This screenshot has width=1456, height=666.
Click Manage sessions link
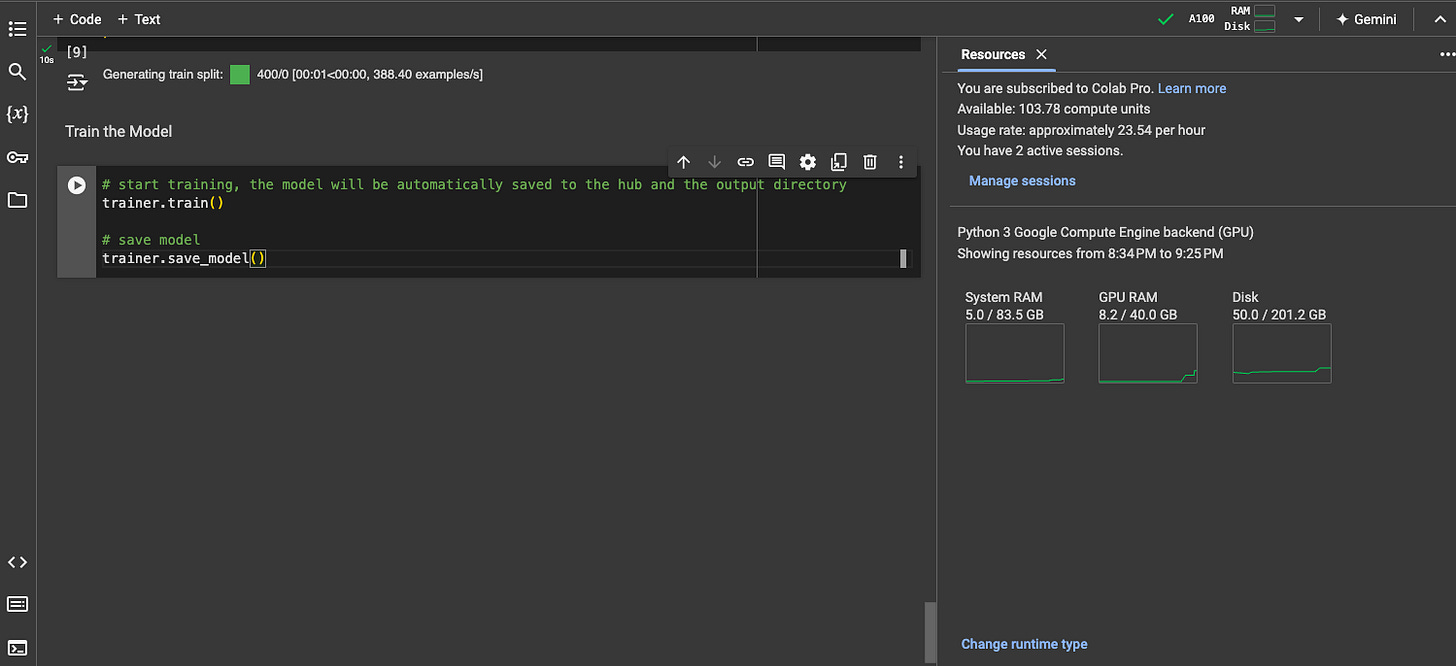click(x=1022, y=181)
